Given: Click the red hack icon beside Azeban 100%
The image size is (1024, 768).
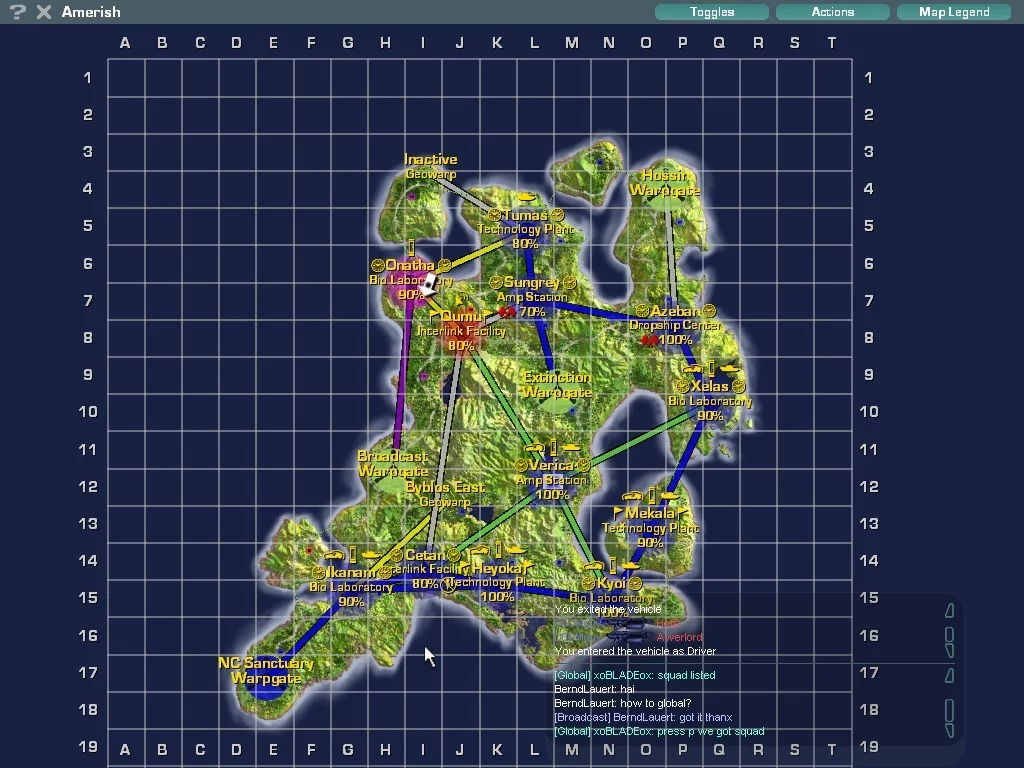Looking at the screenshot, I should pyautogui.click(x=649, y=340).
